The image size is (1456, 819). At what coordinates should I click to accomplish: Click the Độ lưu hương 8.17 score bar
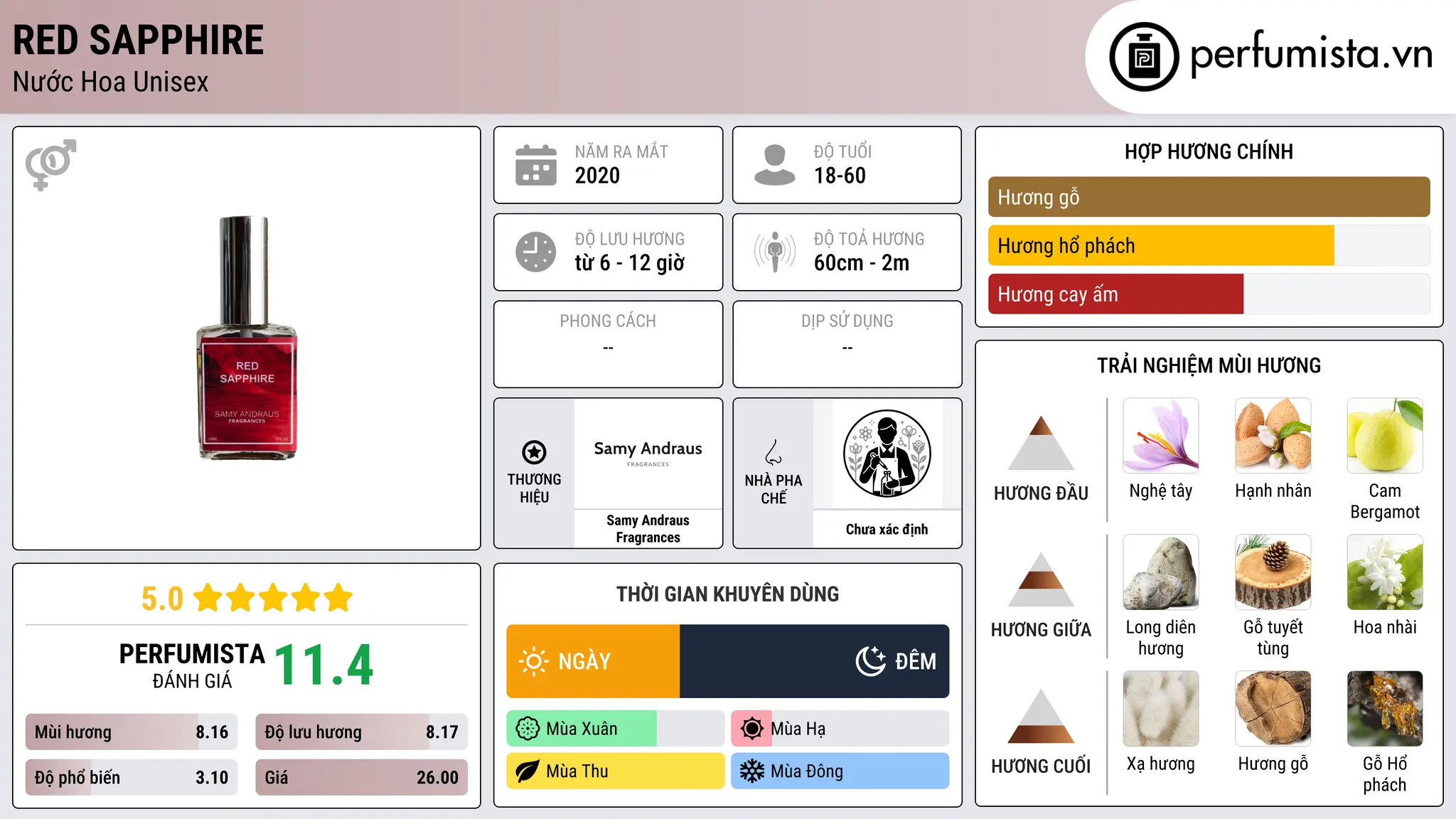(361, 732)
